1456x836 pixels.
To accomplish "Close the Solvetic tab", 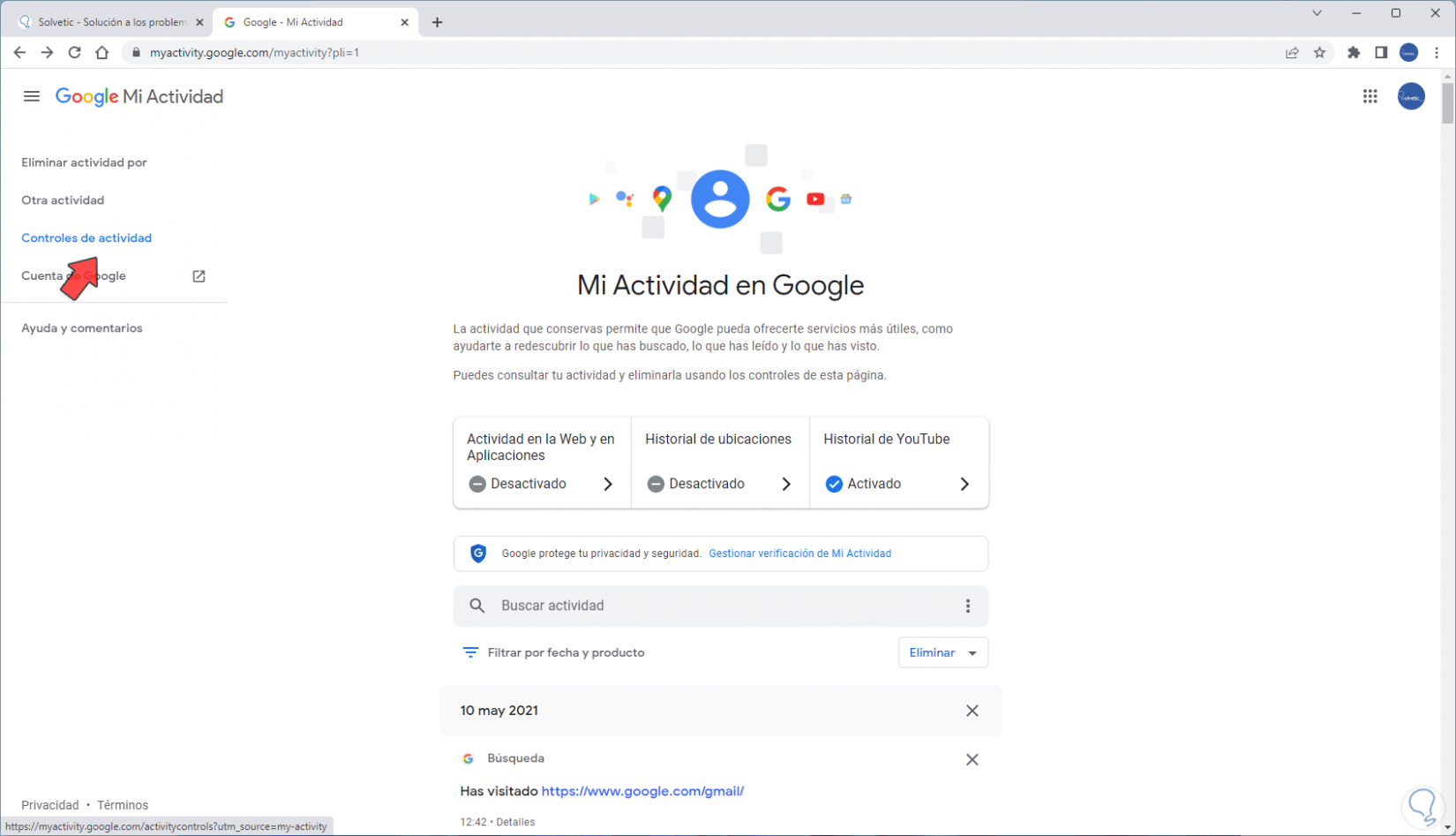I will tap(199, 22).
